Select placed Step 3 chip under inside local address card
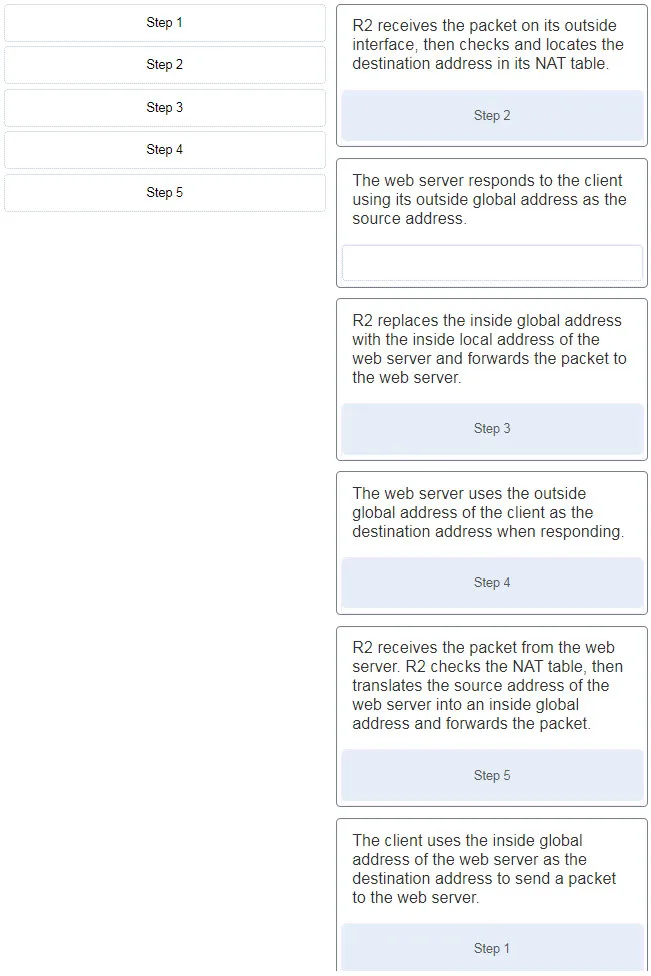This screenshot has height=976, width=651. (492, 428)
